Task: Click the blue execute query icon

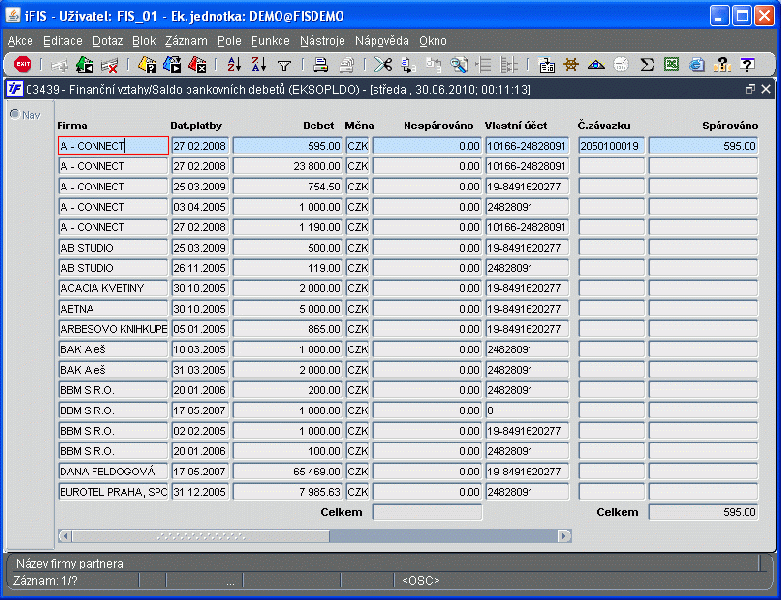Action: click(x=172, y=65)
